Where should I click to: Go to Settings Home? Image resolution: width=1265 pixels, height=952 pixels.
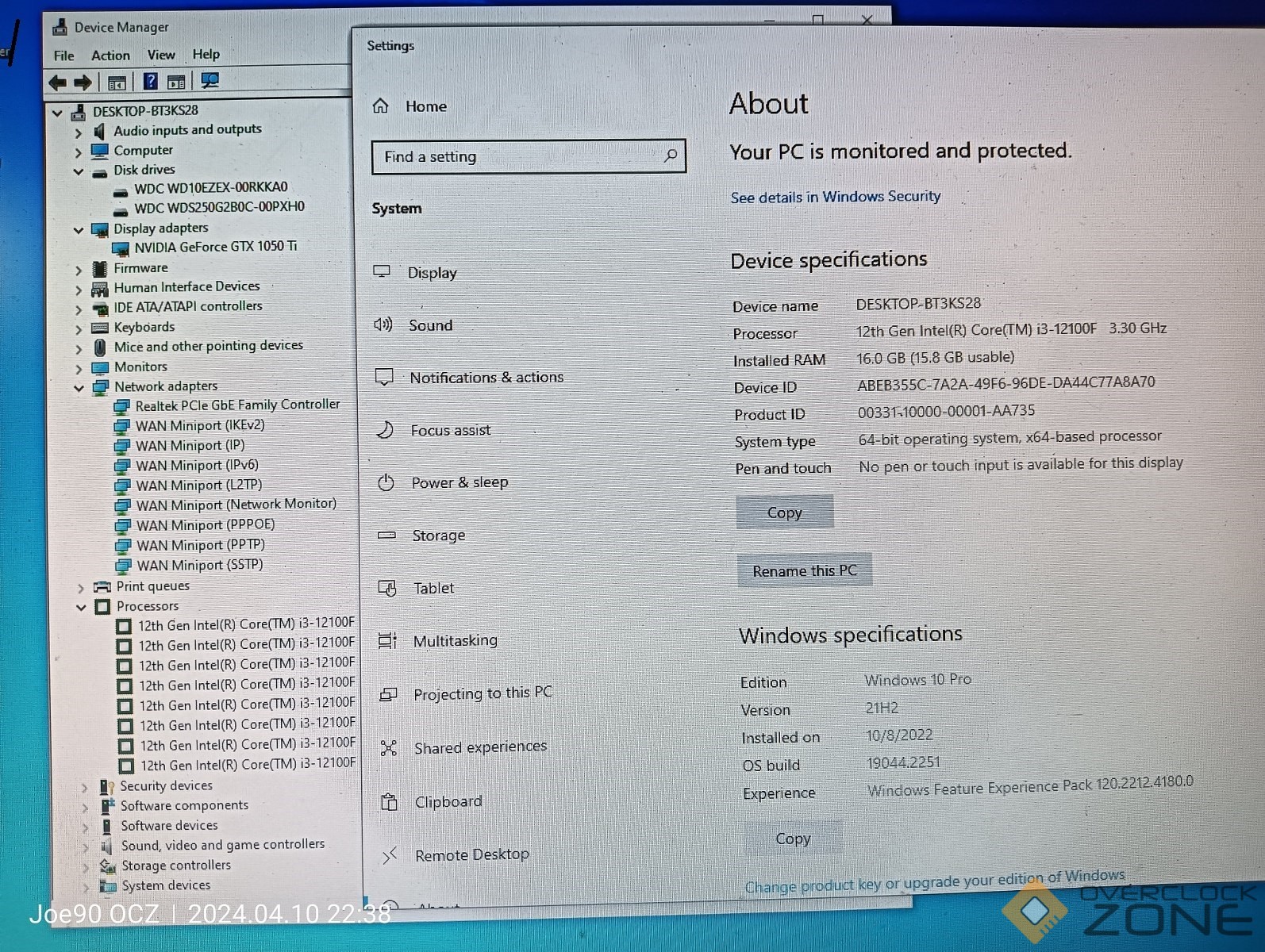(426, 106)
